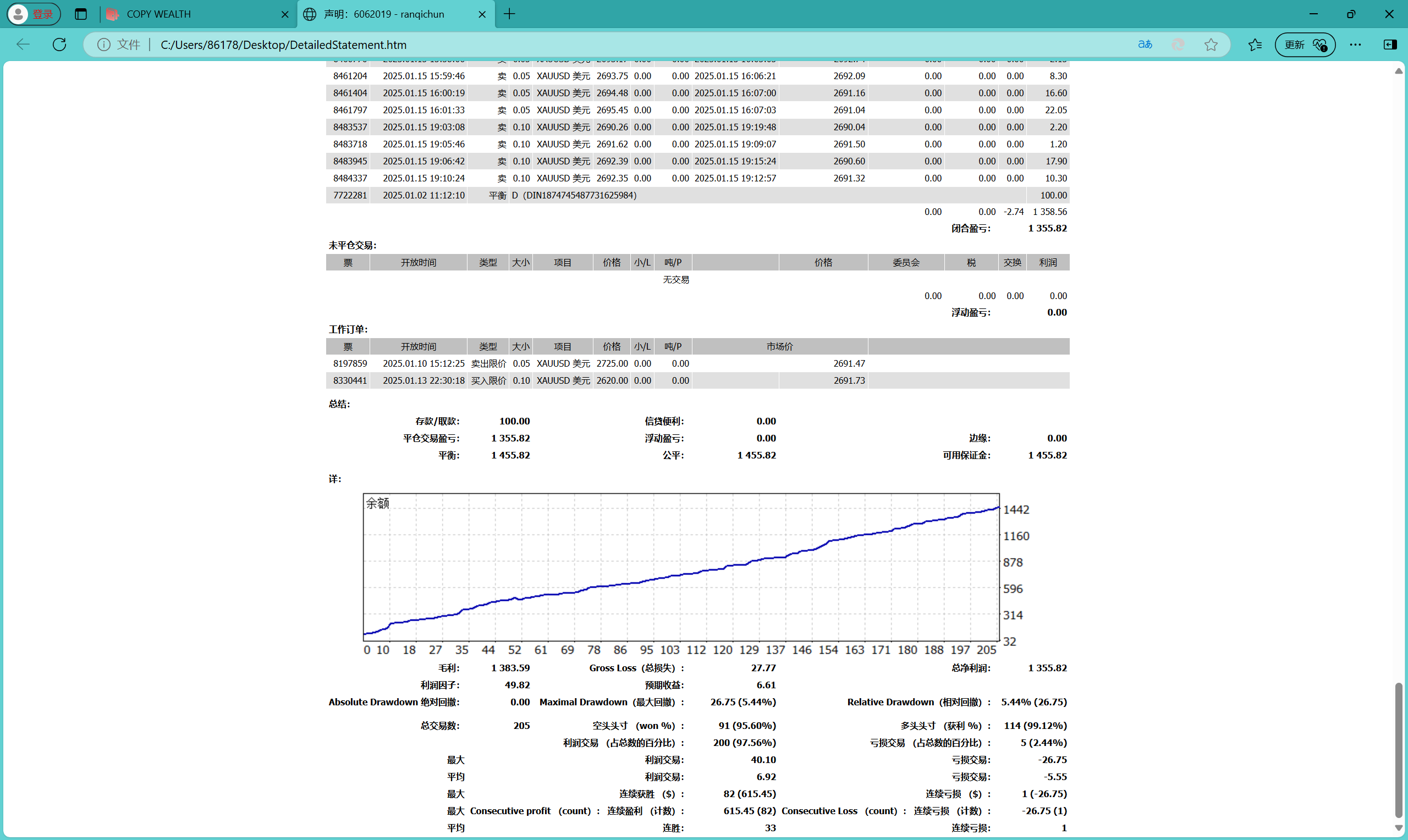The image size is (1408, 840).
Task: Click the 浮动盈亏 label under open trades
Action: point(971,312)
